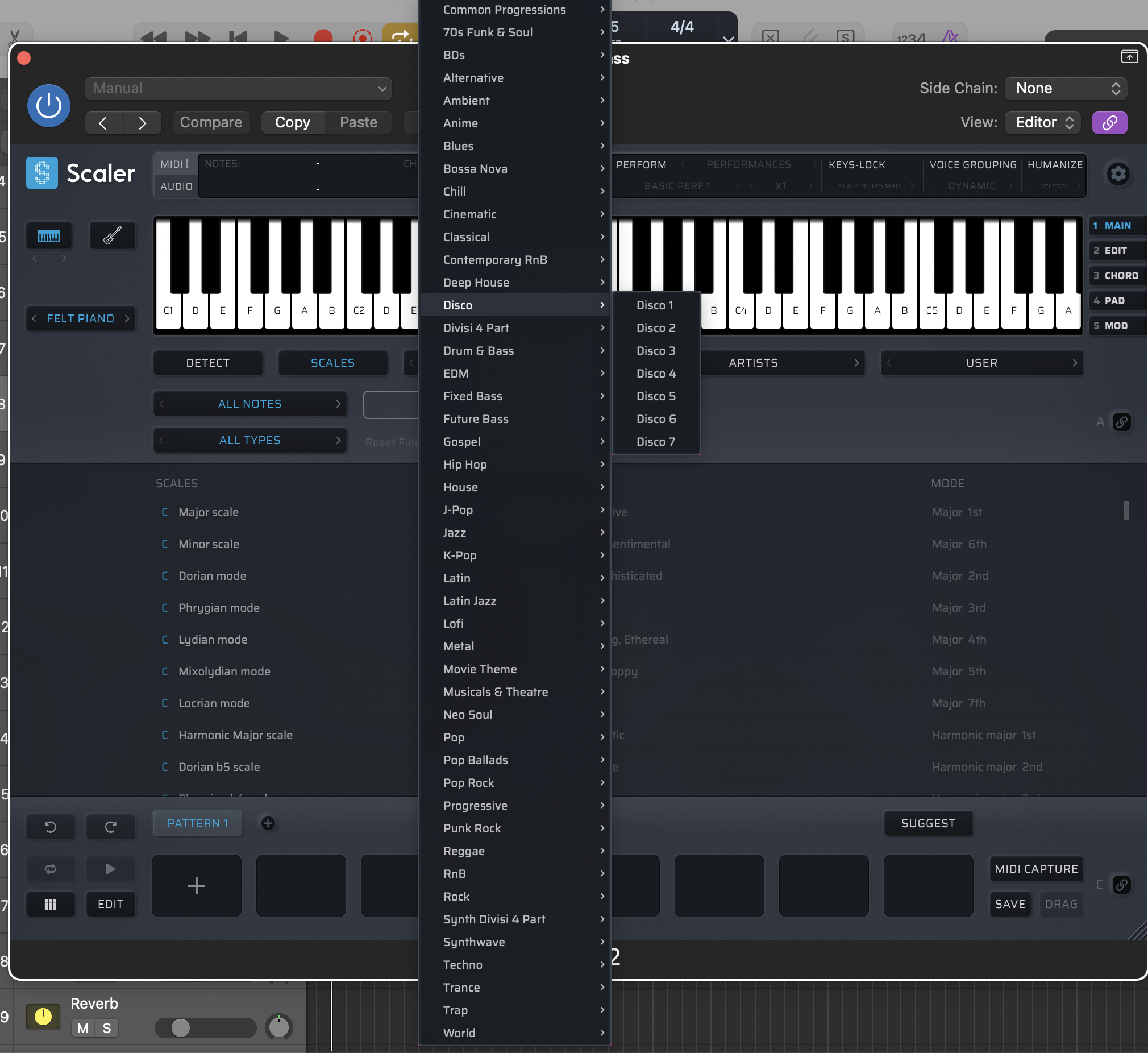Click the purple link button
Image resolution: width=1148 pixels, height=1053 pixels.
(1109, 122)
